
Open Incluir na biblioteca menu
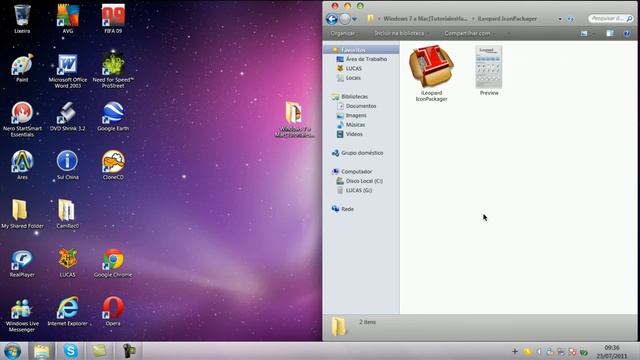[x=401, y=33]
